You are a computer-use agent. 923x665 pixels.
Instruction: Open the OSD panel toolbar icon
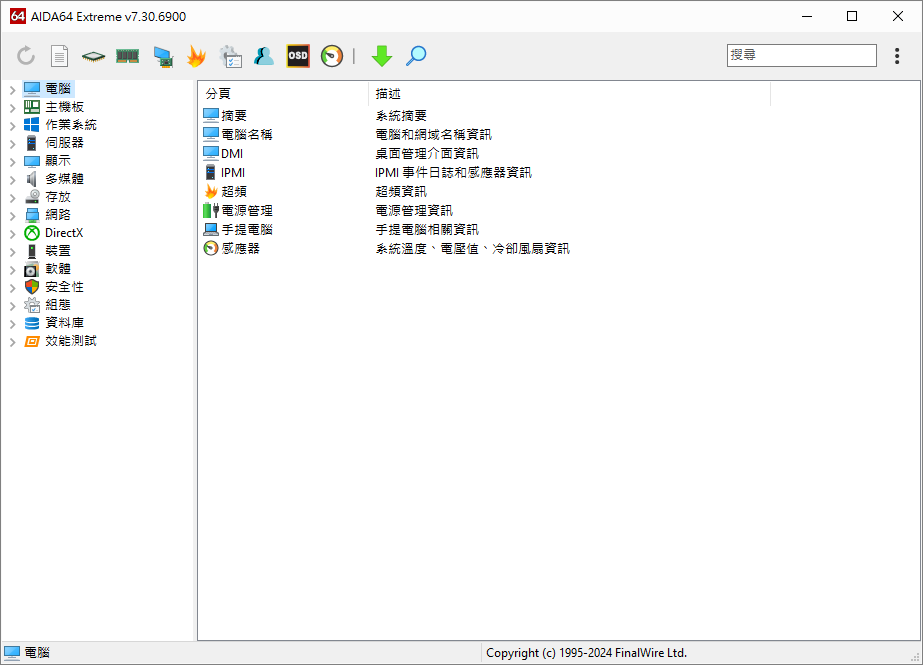click(298, 56)
